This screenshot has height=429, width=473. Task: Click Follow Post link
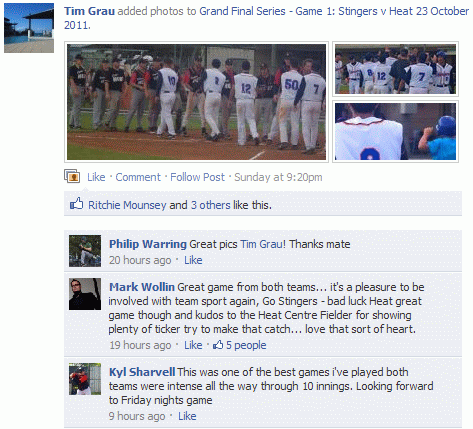coord(198,177)
